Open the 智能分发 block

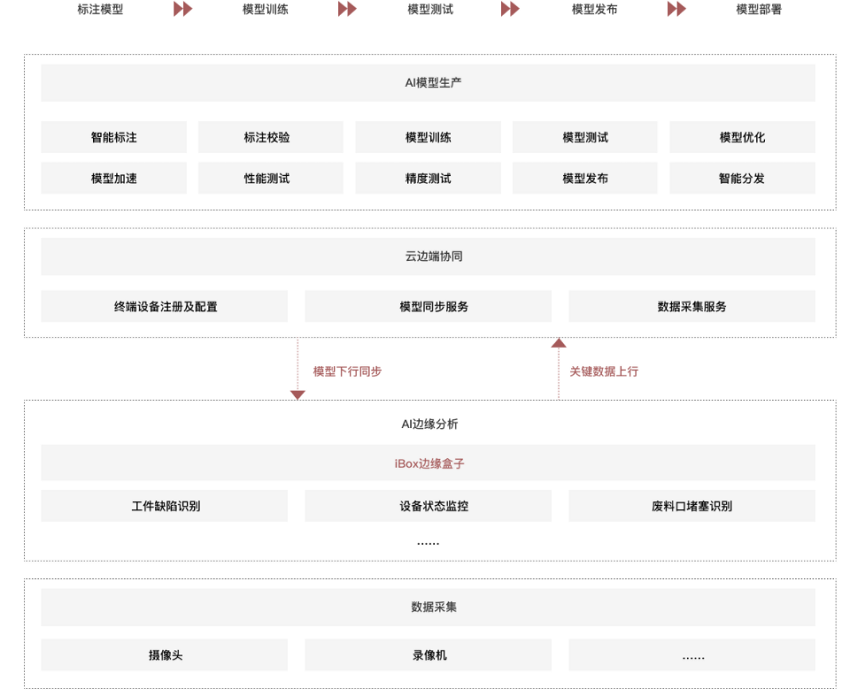click(x=742, y=178)
